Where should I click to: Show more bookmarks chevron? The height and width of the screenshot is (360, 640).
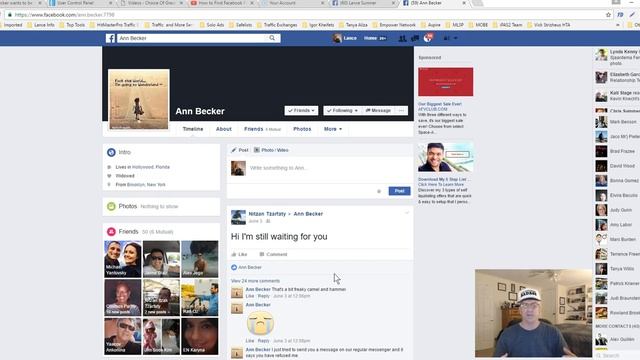coord(618,25)
